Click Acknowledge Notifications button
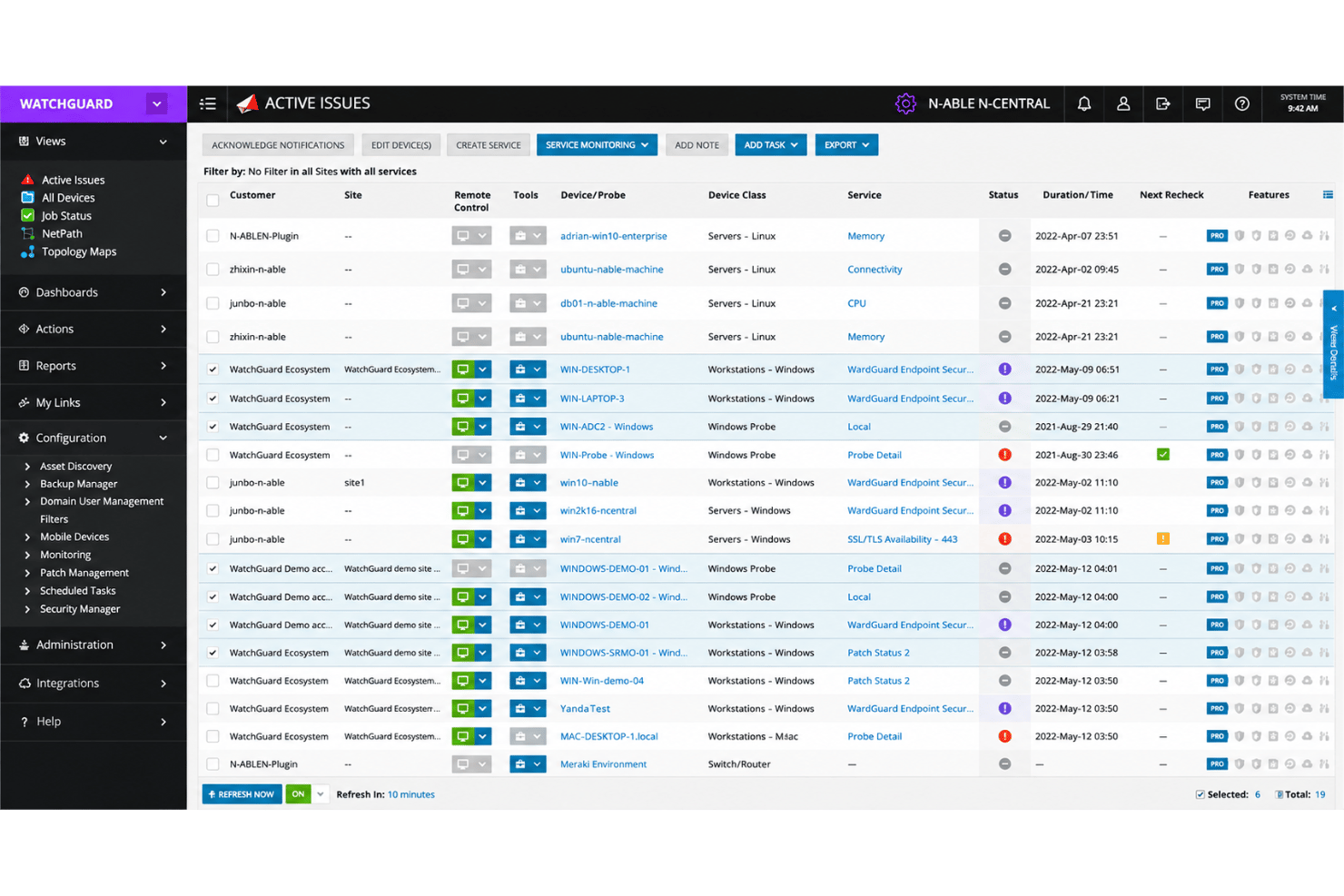1344x896 pixels. (x=278, y=145)
